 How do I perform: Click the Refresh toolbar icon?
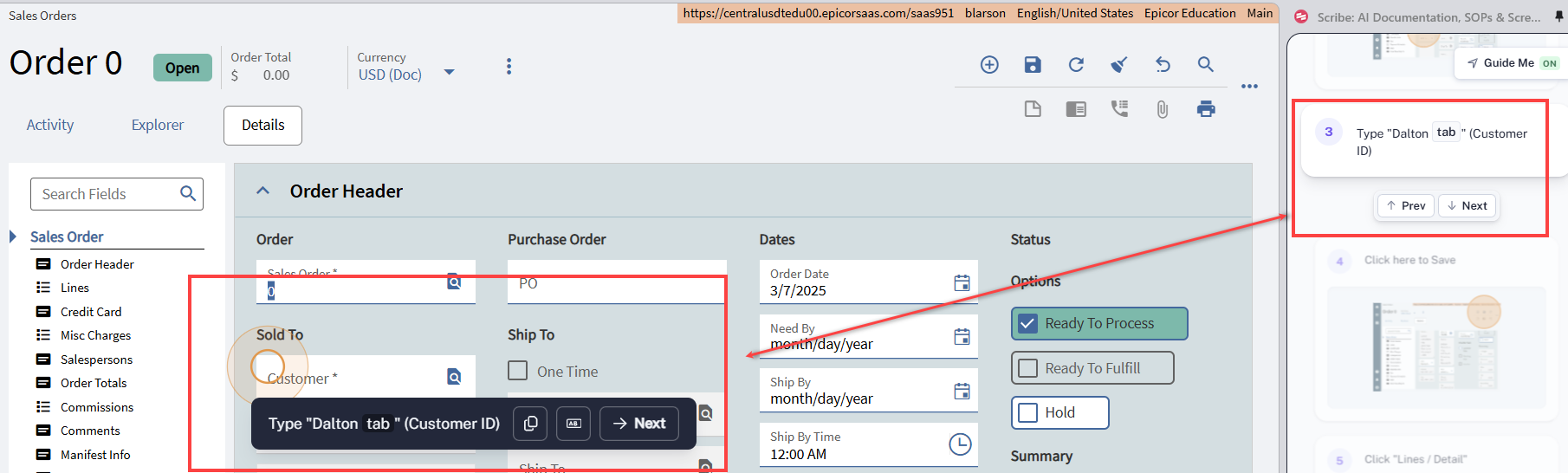pos(1076,65)
